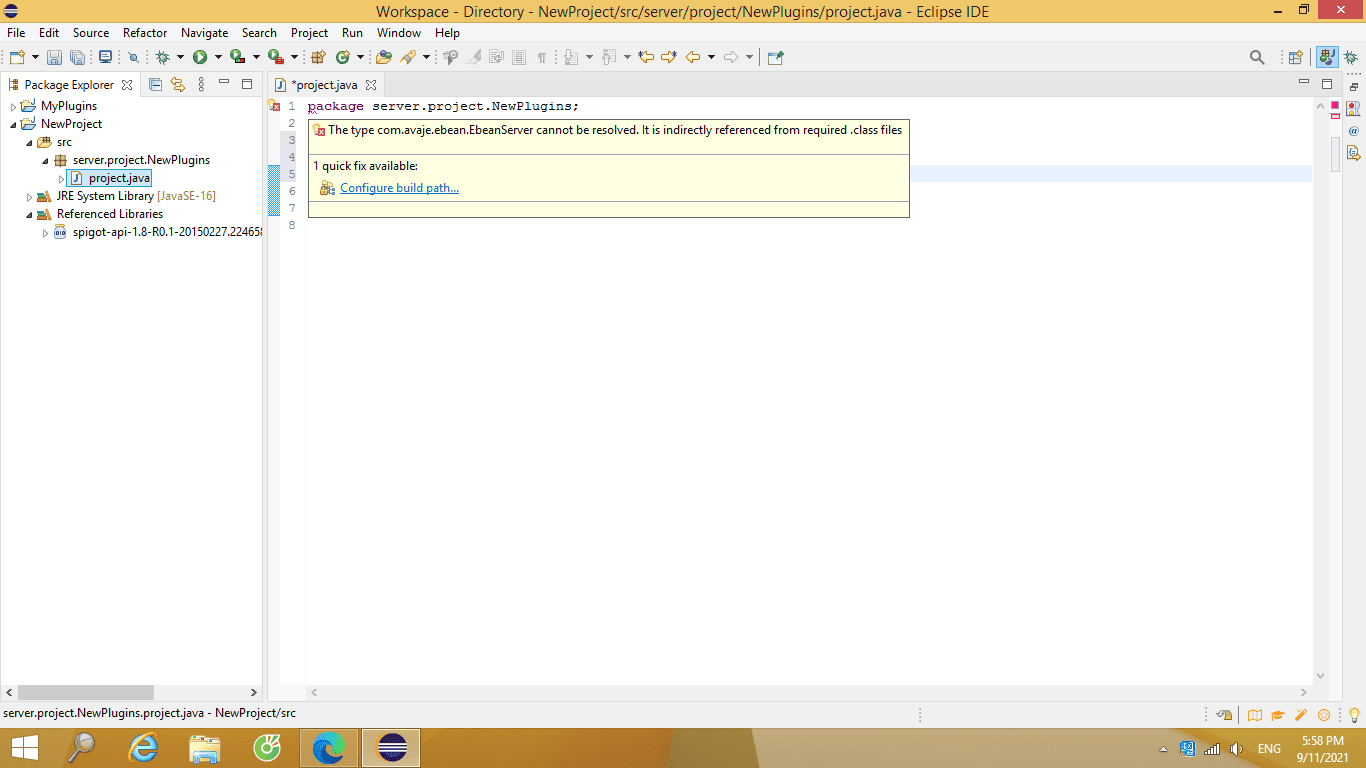Viewport: 1366px width, 768px height.
Task: Toggle Link with Editor in Package Explorer
Action: click(178, 85)
